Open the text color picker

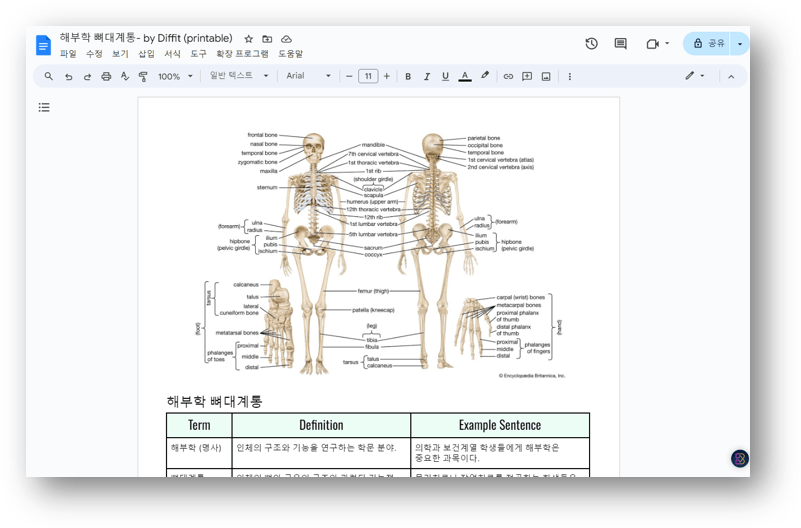(465, 76)
